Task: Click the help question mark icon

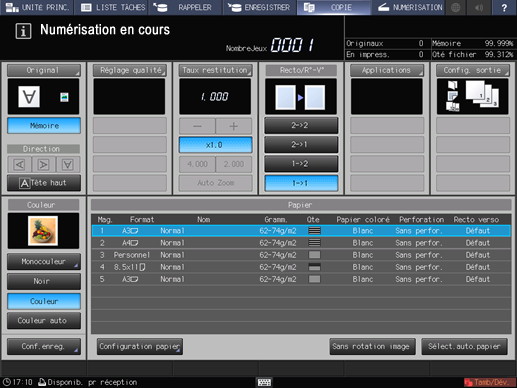Action: click(504, 7)
